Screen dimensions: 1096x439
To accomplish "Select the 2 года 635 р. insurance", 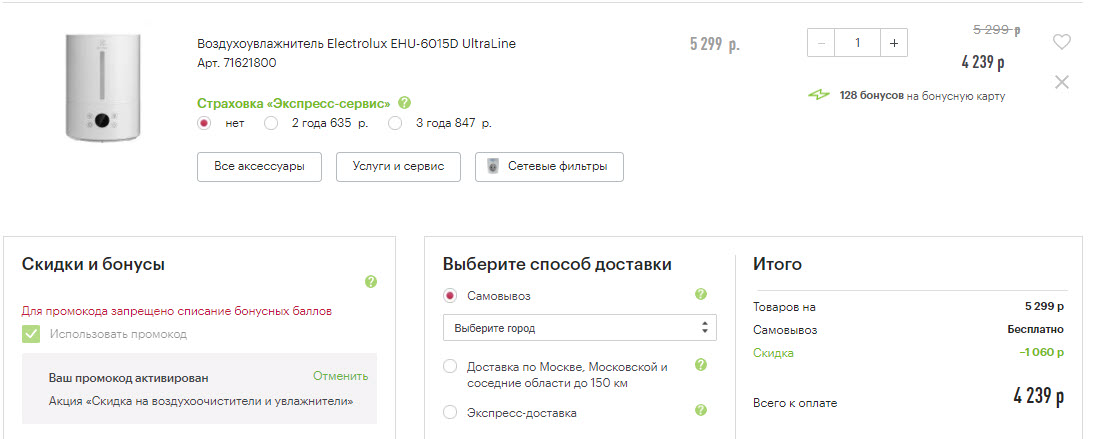I will click(271, 124).
